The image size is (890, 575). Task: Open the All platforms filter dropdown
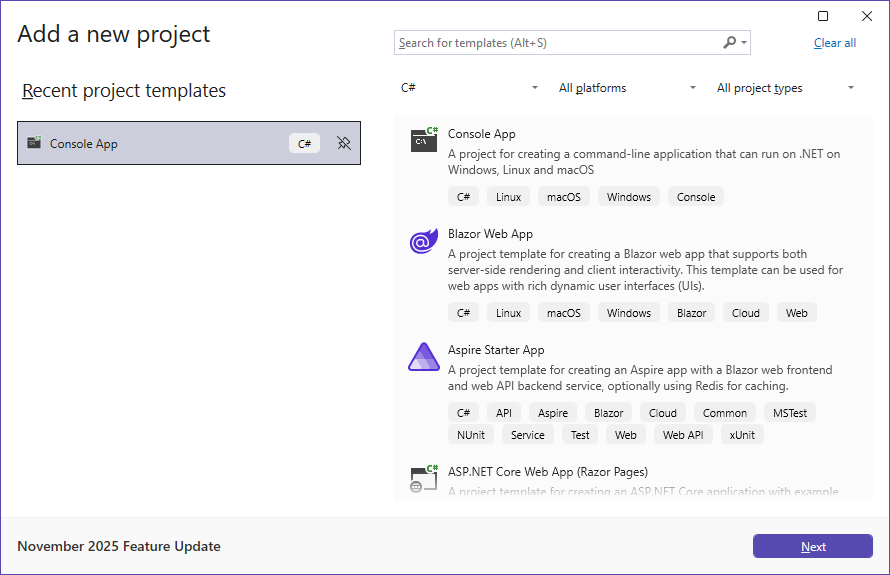tap(627, 87)
